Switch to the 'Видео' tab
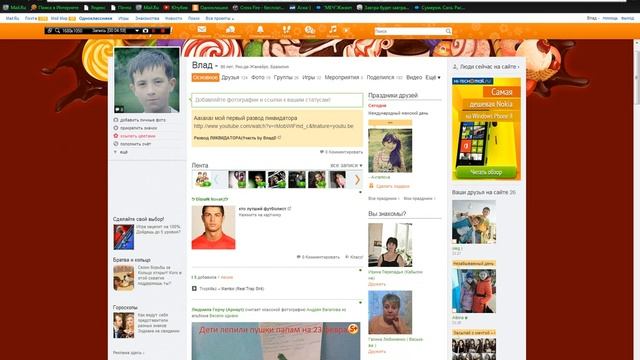640x360 pixels. point(414,77)
